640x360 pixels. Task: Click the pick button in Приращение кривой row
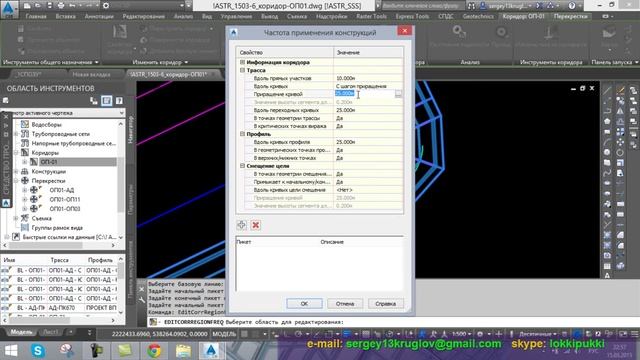pos(398,94)
